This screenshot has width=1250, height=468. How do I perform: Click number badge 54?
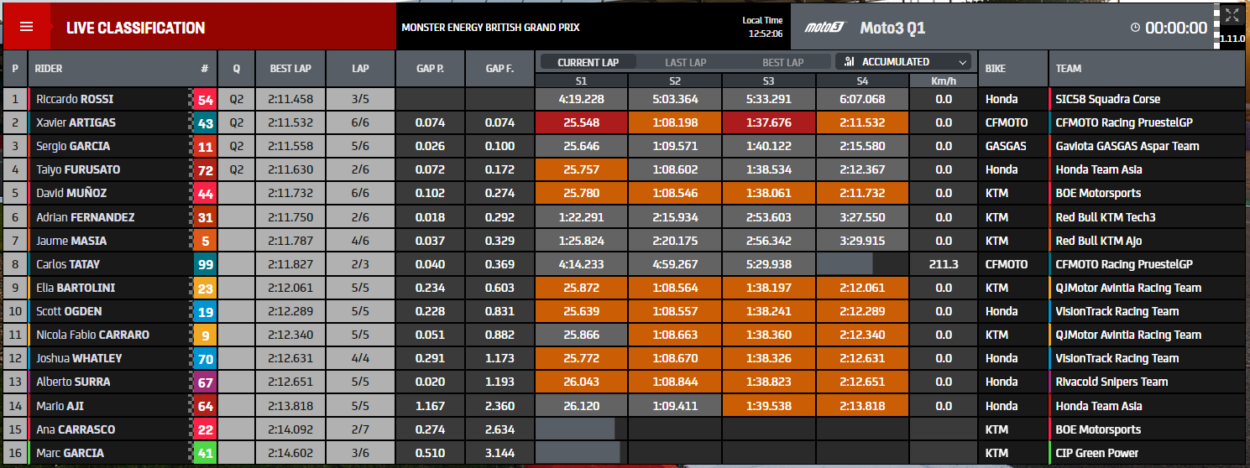click(205, 99)
